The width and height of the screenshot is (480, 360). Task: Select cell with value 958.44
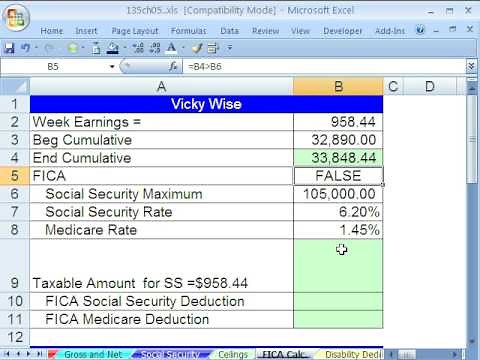tap(338, 122)
